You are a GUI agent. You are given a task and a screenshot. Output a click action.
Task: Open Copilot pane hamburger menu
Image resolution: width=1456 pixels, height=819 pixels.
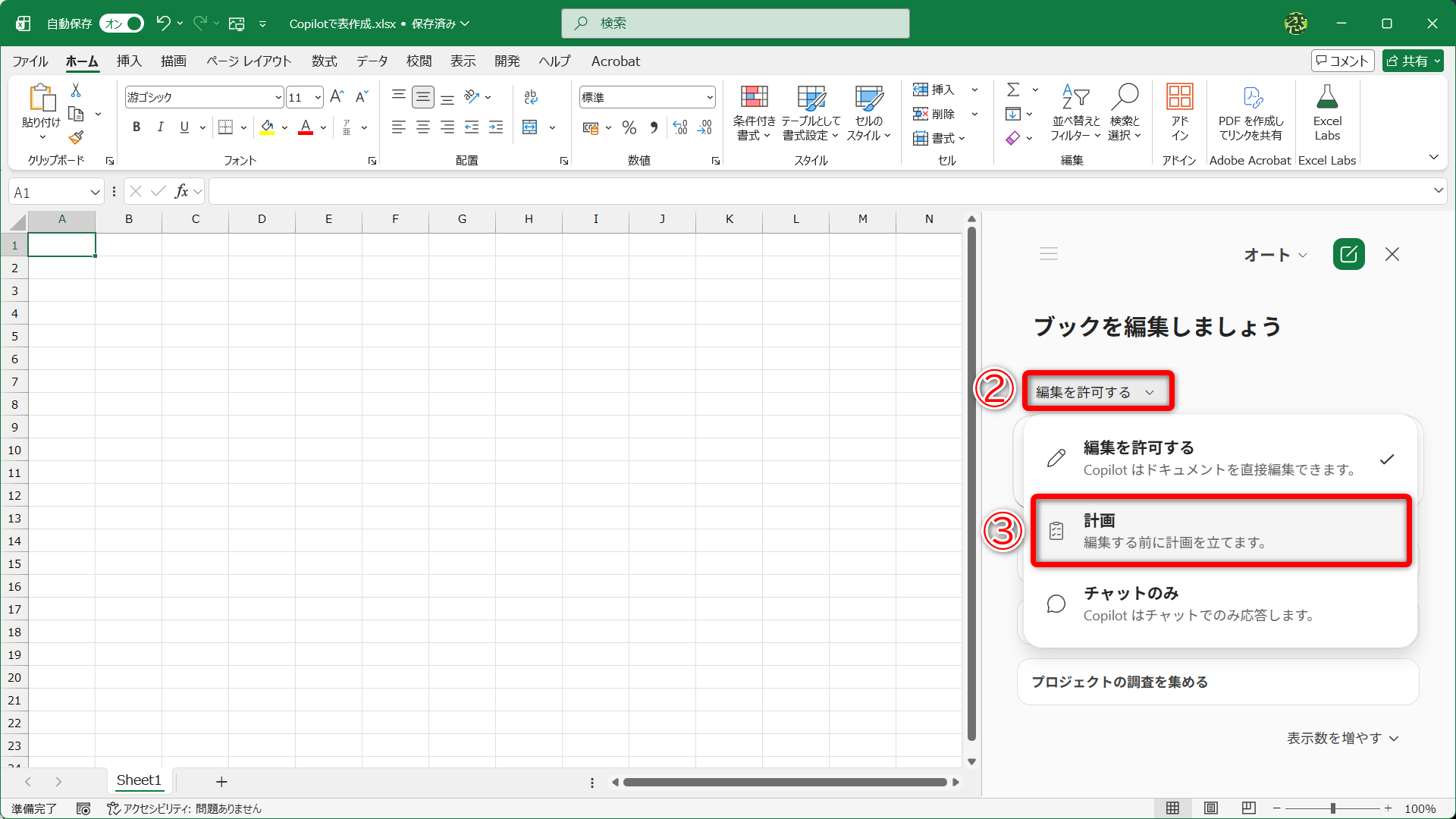pyautogui.click(x=1049, y=254)
